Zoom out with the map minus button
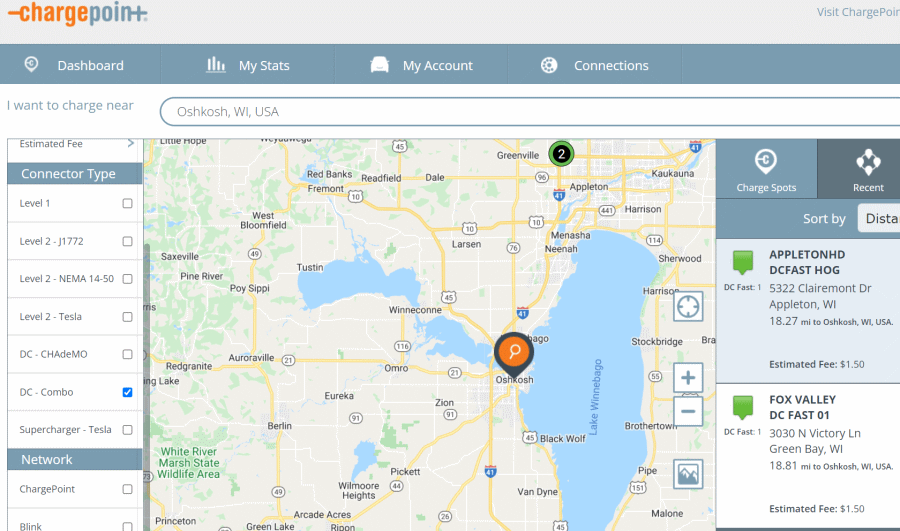Image resolution: width=900 pixels, height=531 pixels. point(688,412)
